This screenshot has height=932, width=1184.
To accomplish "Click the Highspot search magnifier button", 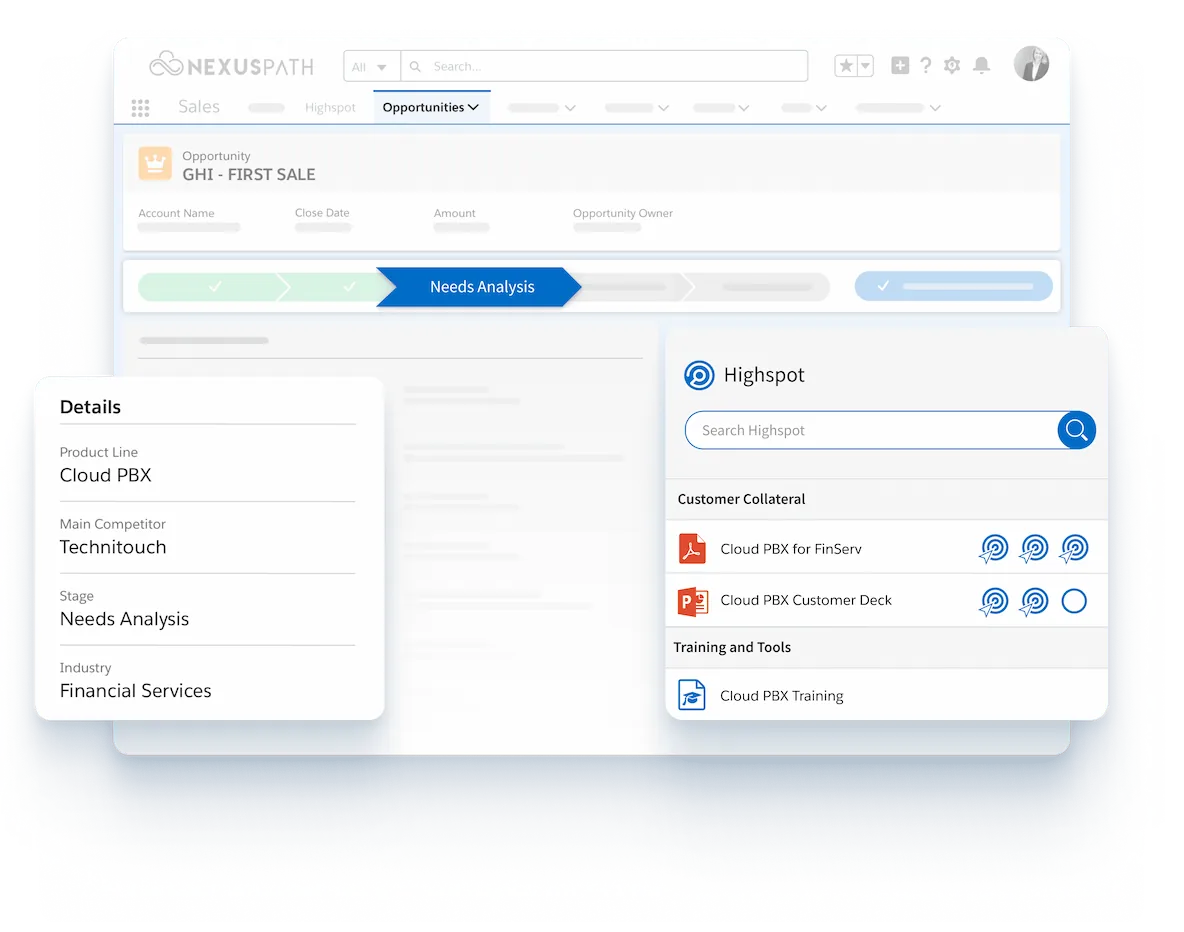I will coord(1076,431).
